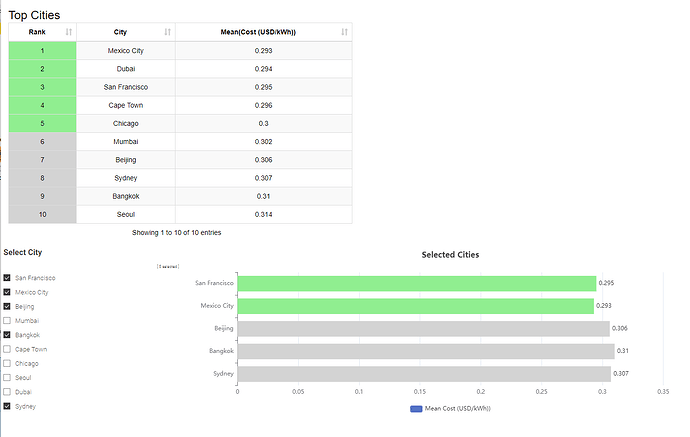Select the Dubai table cell
The width and height of the screenshot is (690, 437).
tap(126, 69)
